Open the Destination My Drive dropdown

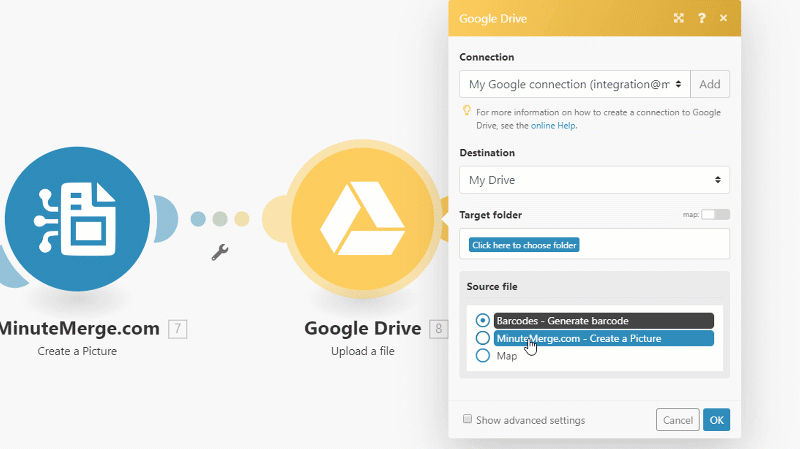tap(594, 180)
